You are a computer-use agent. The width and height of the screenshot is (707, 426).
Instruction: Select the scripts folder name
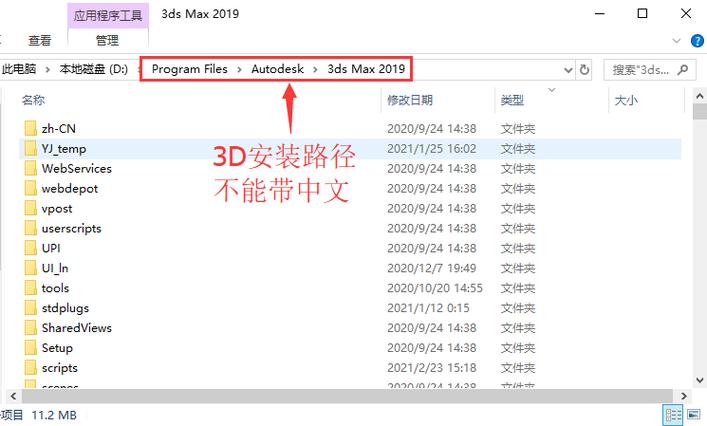tap(60, 368)
